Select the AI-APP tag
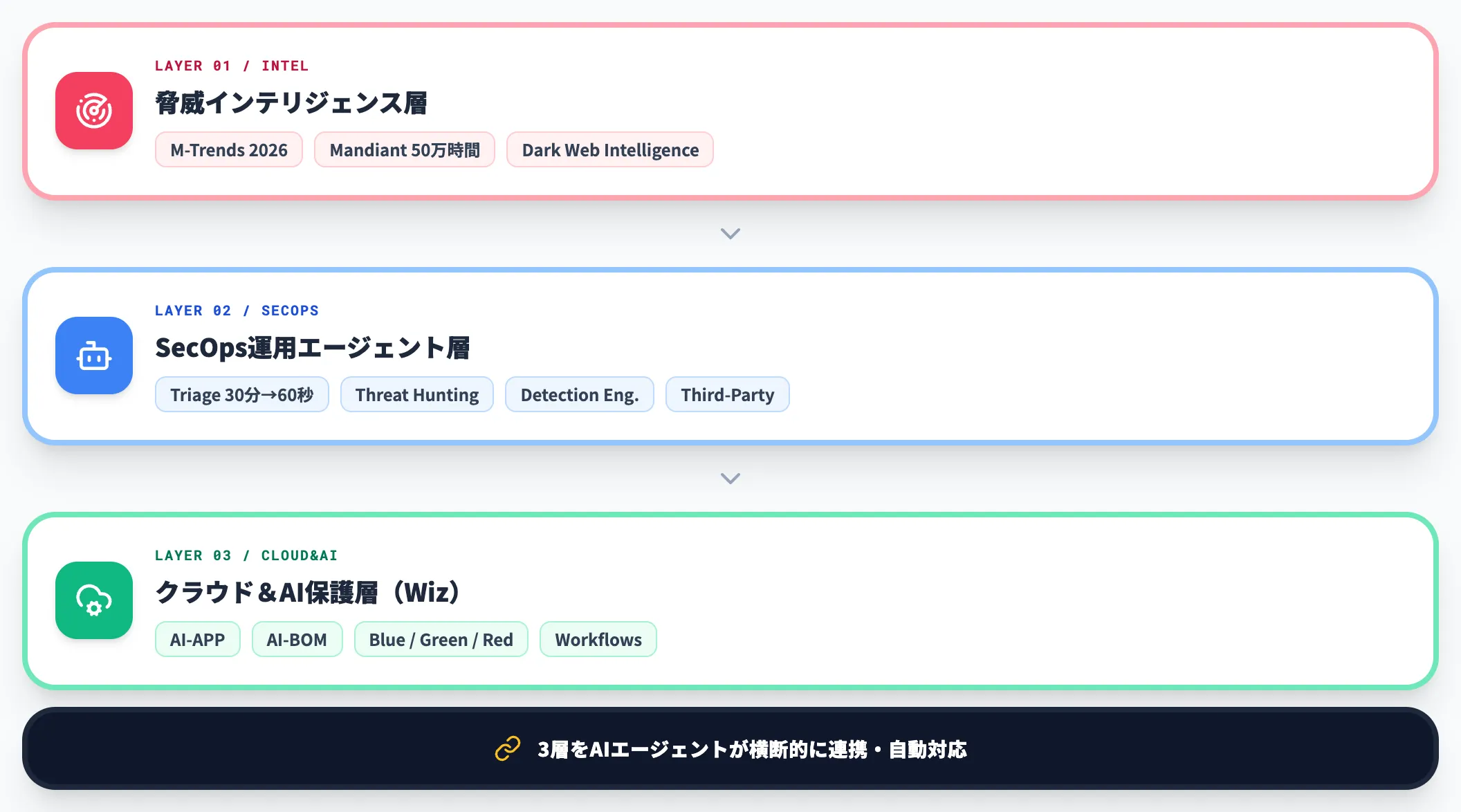This screenshot has height=812, width=1461. pos(198,640)
